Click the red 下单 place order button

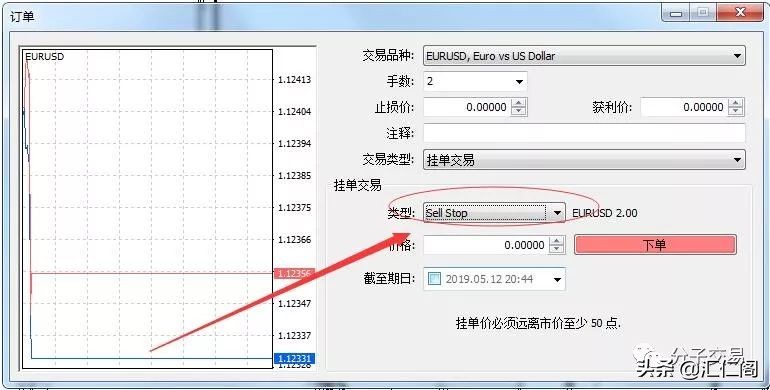click(655, 245)
